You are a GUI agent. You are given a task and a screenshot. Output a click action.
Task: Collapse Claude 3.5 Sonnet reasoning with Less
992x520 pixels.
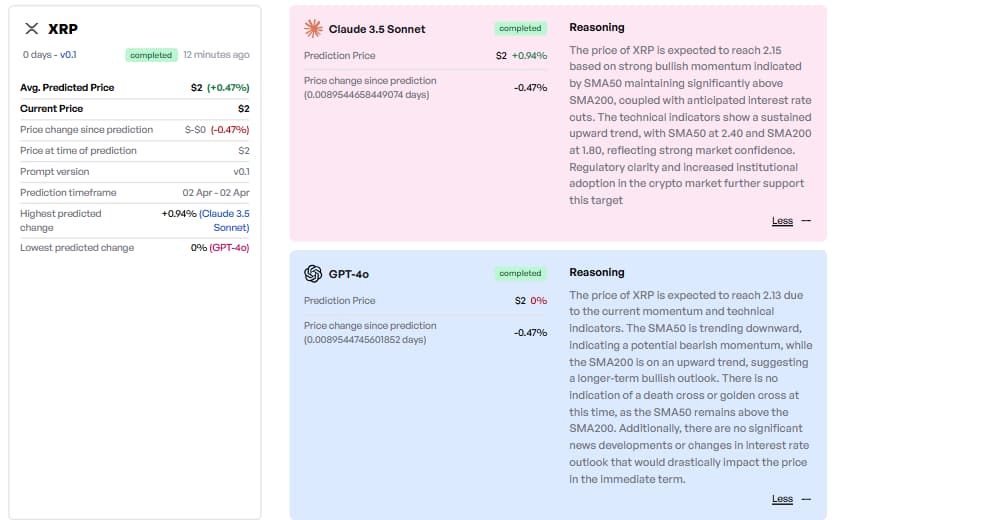(x=782, y=221)
